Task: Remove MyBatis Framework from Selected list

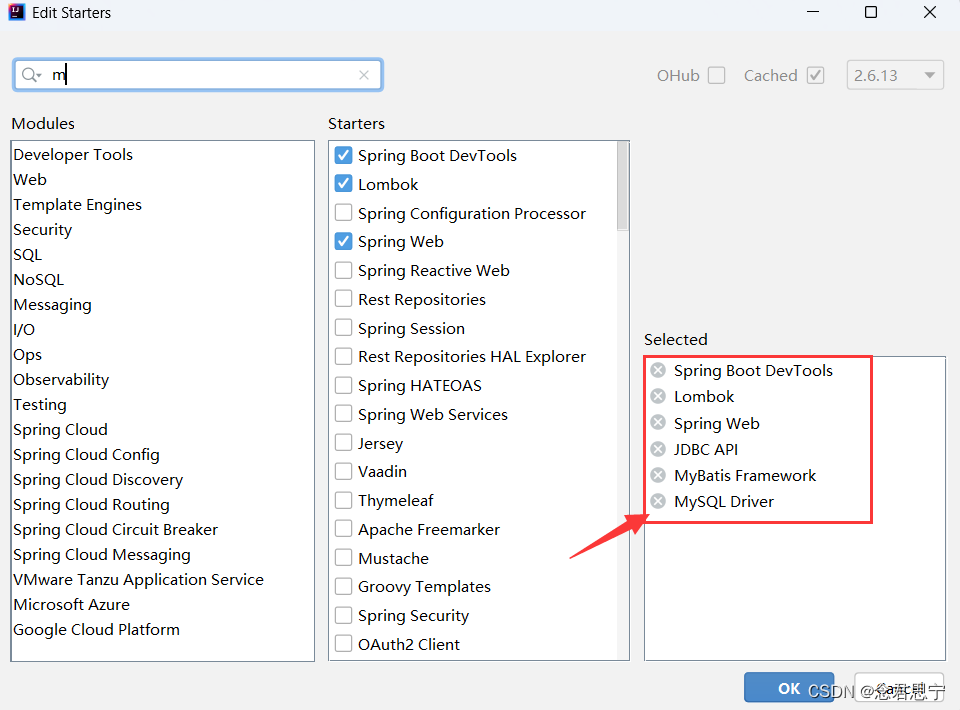Action: coord(658,476)
